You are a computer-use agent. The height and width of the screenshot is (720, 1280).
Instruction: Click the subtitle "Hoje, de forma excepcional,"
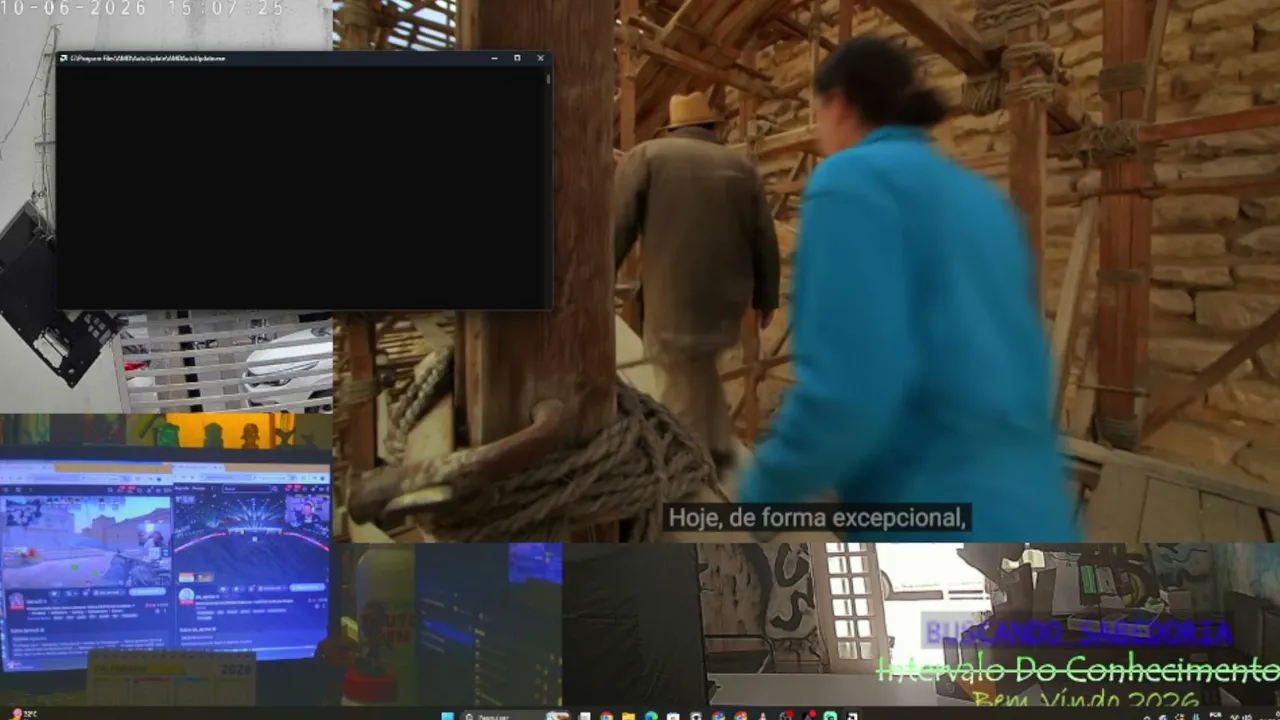pos(817,518)
